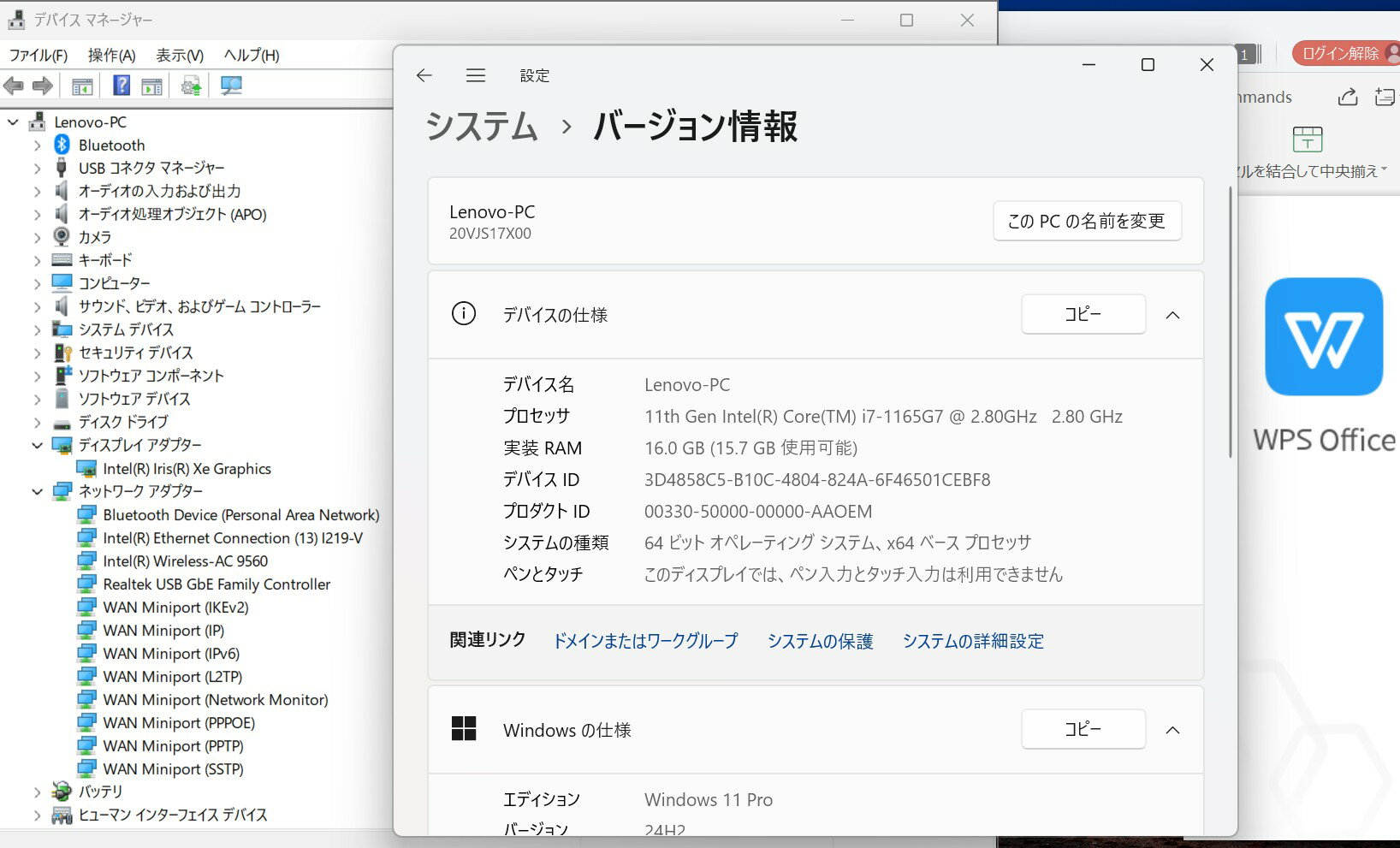Expand the Bluetooth node in Device Manager
The width and height of the screenshot is (1400, 848).
pos(37,145)
